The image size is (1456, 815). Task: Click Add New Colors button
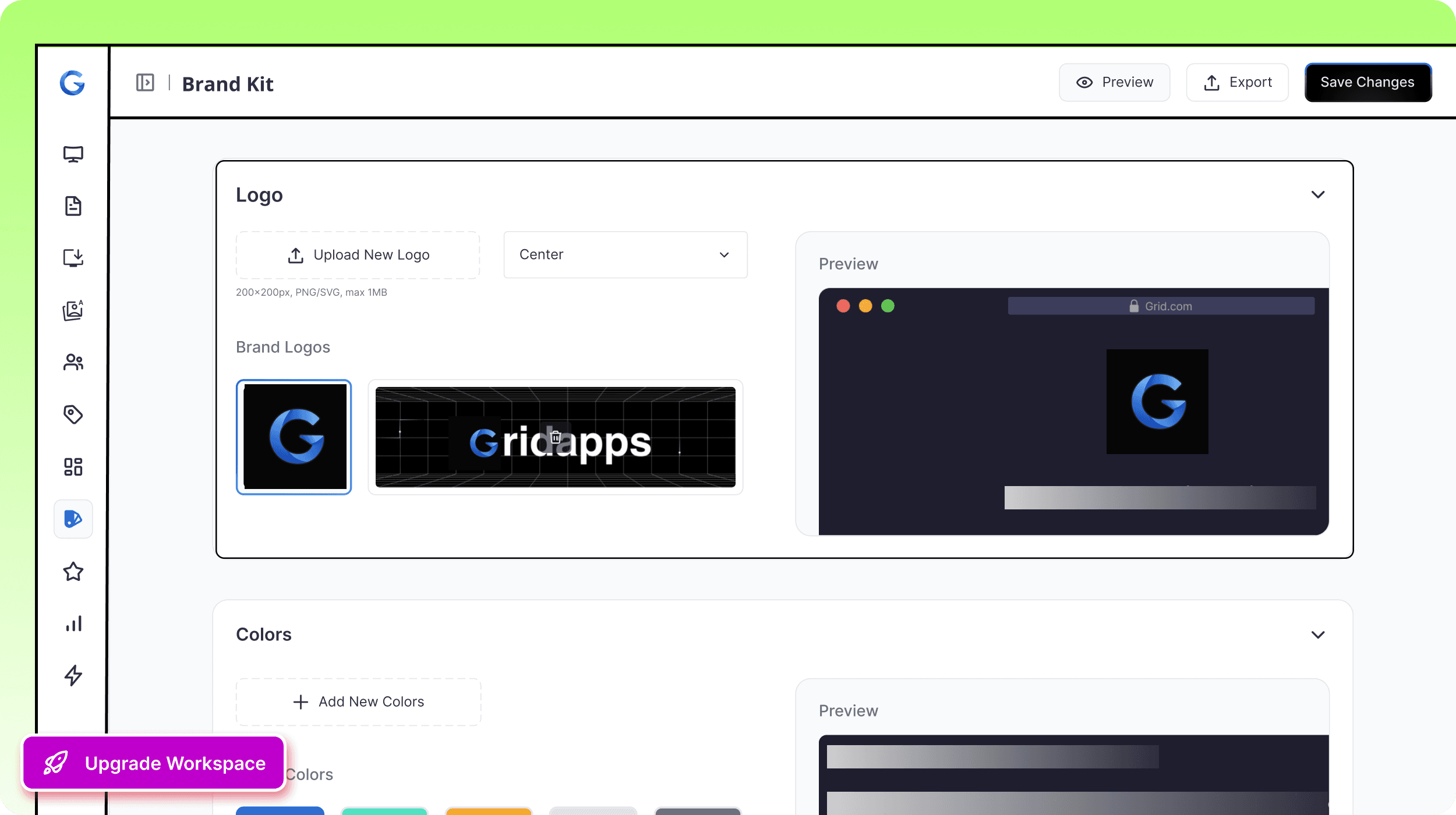coord(358,702)
